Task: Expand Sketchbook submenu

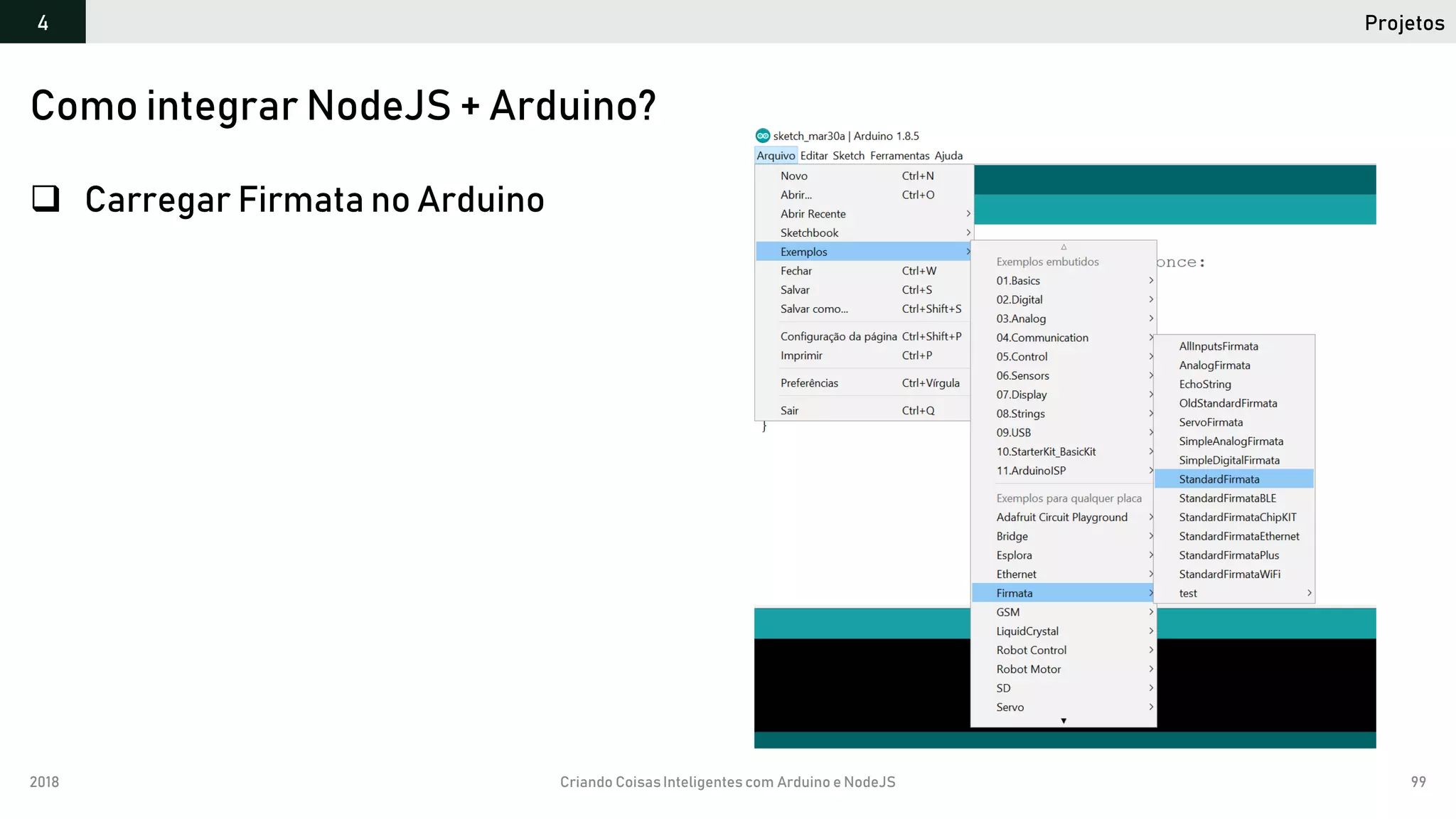Action: tap(864, 233)
